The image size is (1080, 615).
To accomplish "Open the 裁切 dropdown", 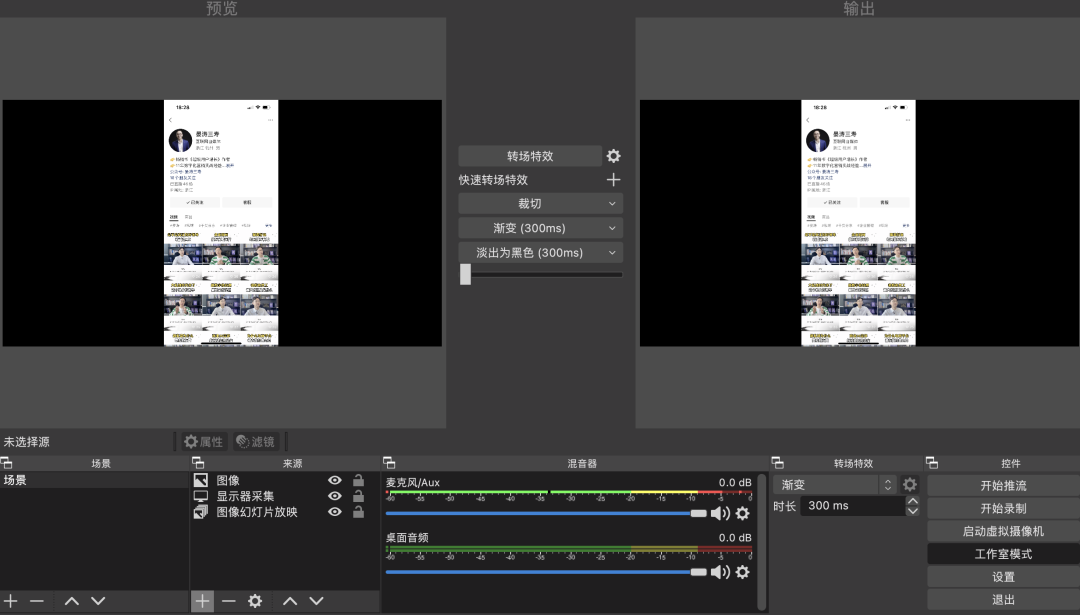I will click(540, 203).
